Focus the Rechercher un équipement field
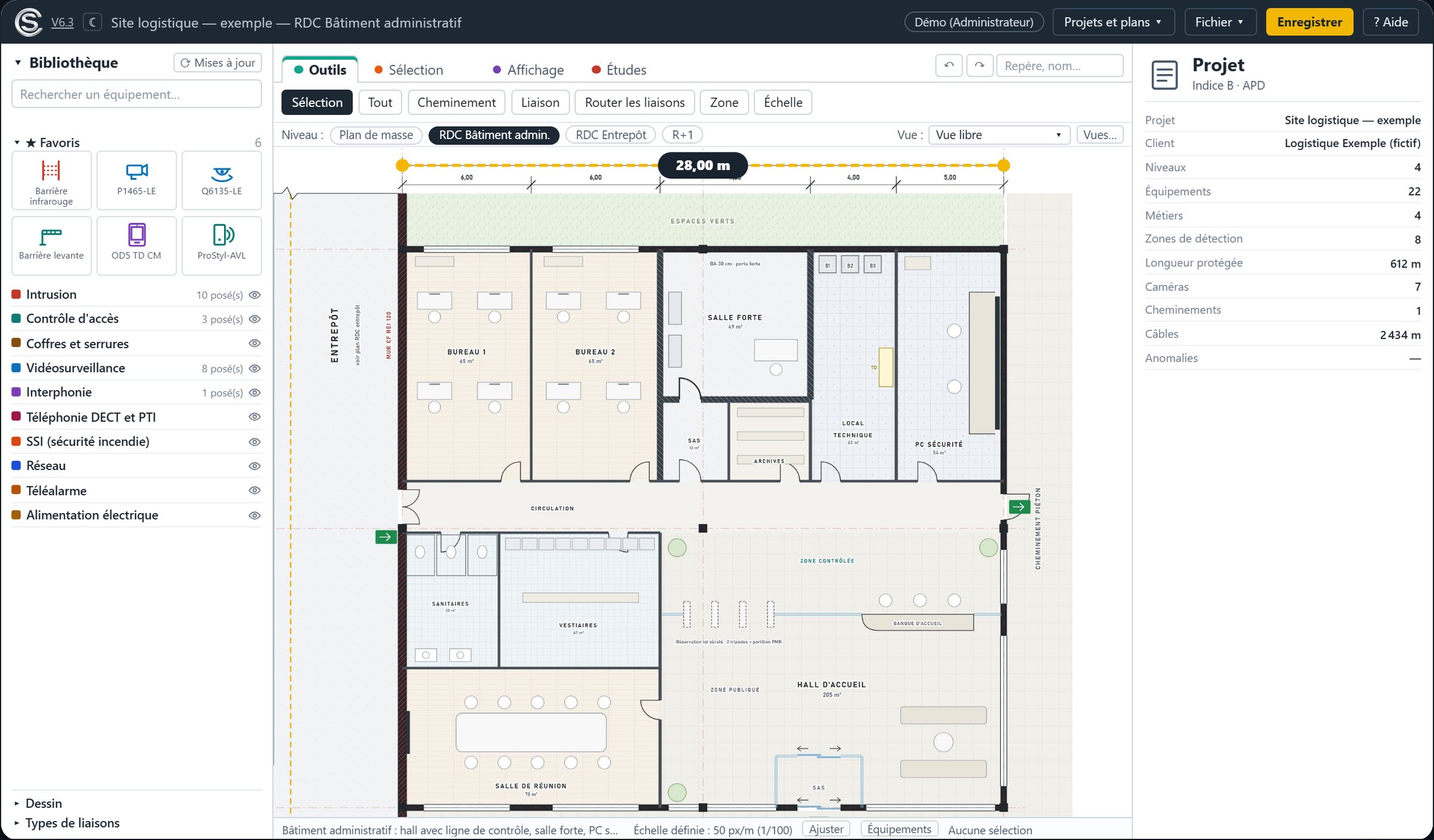The height and width of the screenshot is (840, 1434). (136, 94)
